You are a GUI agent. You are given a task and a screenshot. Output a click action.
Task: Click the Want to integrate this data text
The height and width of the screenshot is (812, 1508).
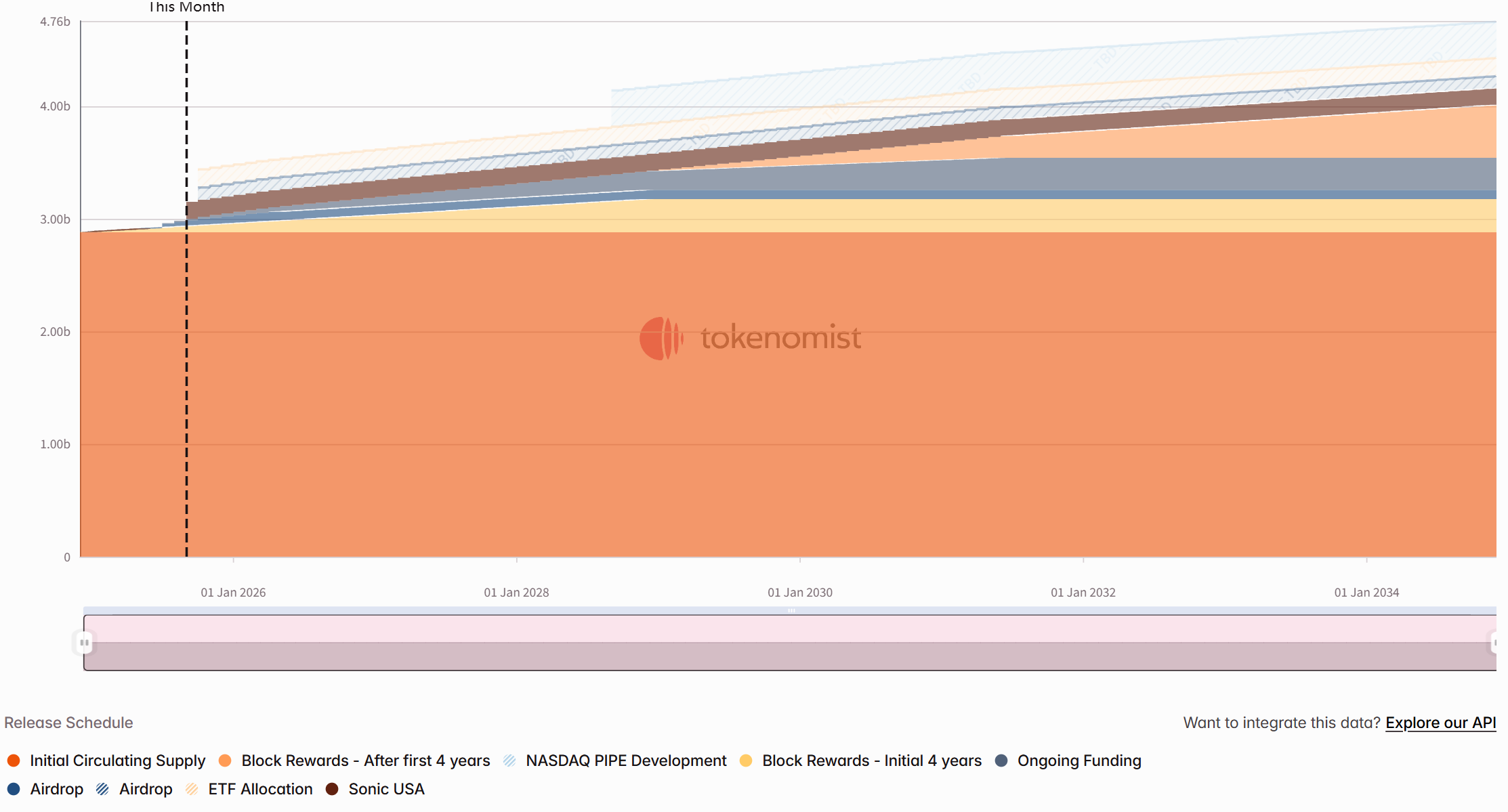point(1280,723)
